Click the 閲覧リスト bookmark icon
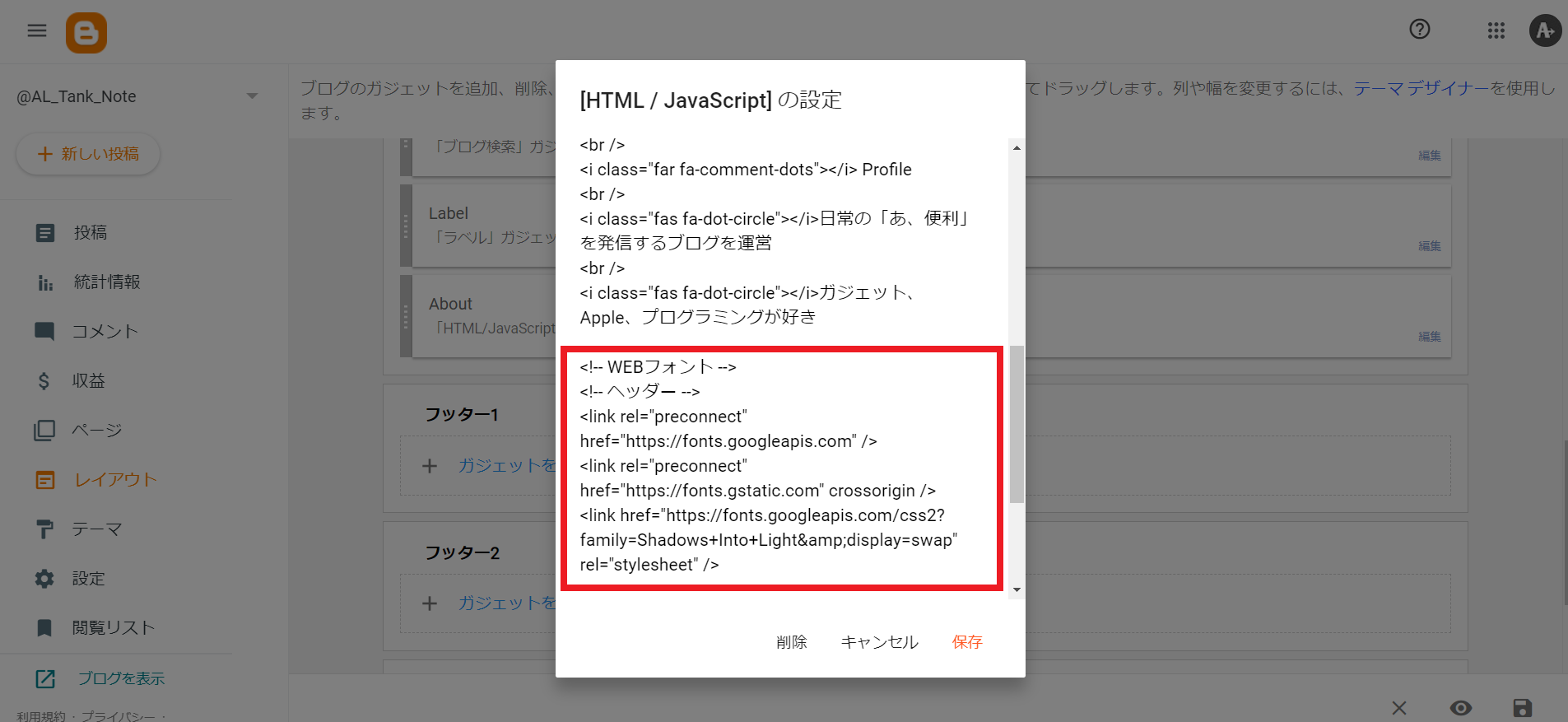The image size is (1568, 722). click(x=44, y=628)
